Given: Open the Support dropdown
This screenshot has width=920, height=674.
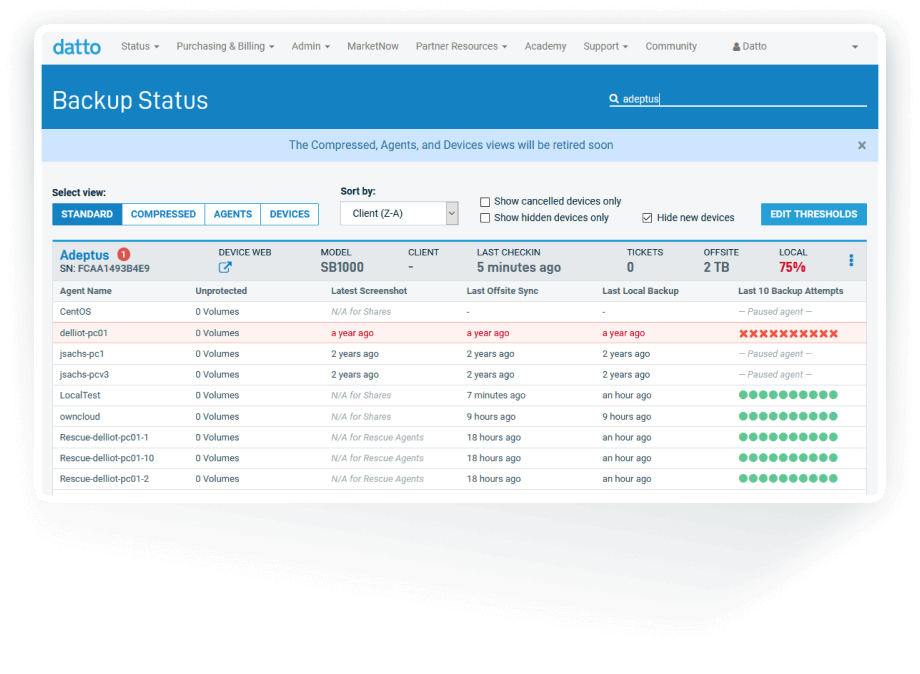Looking at the screenshot, I should (606, 46).
